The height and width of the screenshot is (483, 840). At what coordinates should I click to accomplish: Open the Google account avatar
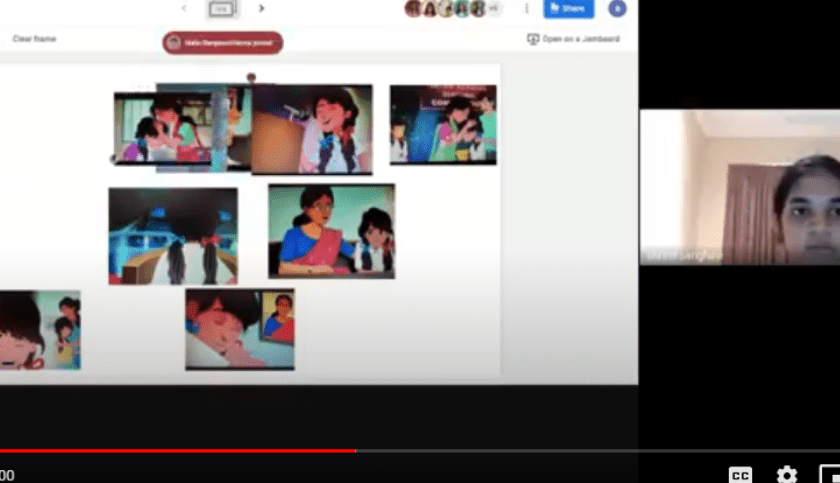[x=617, y=9]
